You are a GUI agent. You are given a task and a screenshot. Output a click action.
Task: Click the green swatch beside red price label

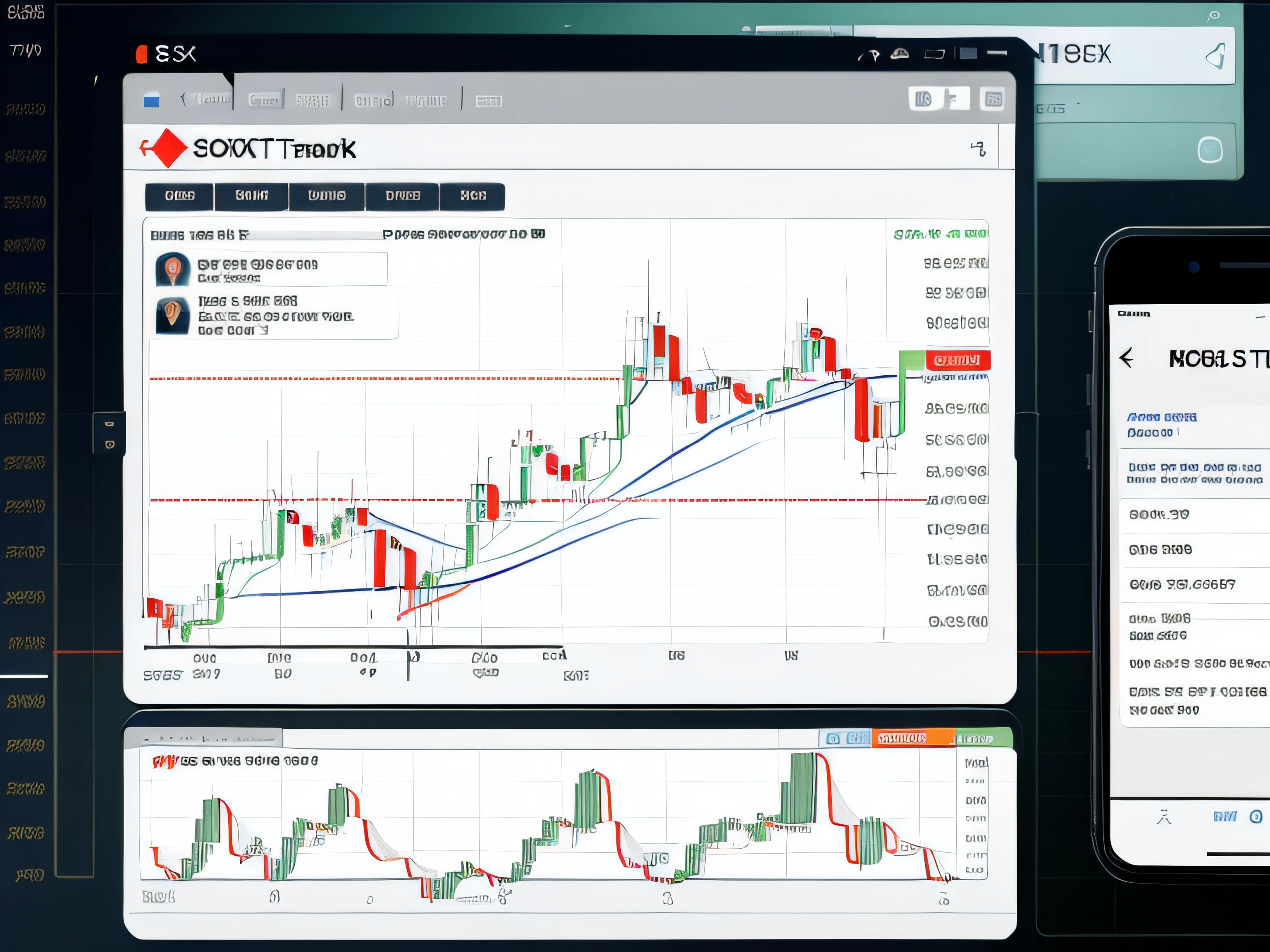pyautogui.click(x=912, y=360)
